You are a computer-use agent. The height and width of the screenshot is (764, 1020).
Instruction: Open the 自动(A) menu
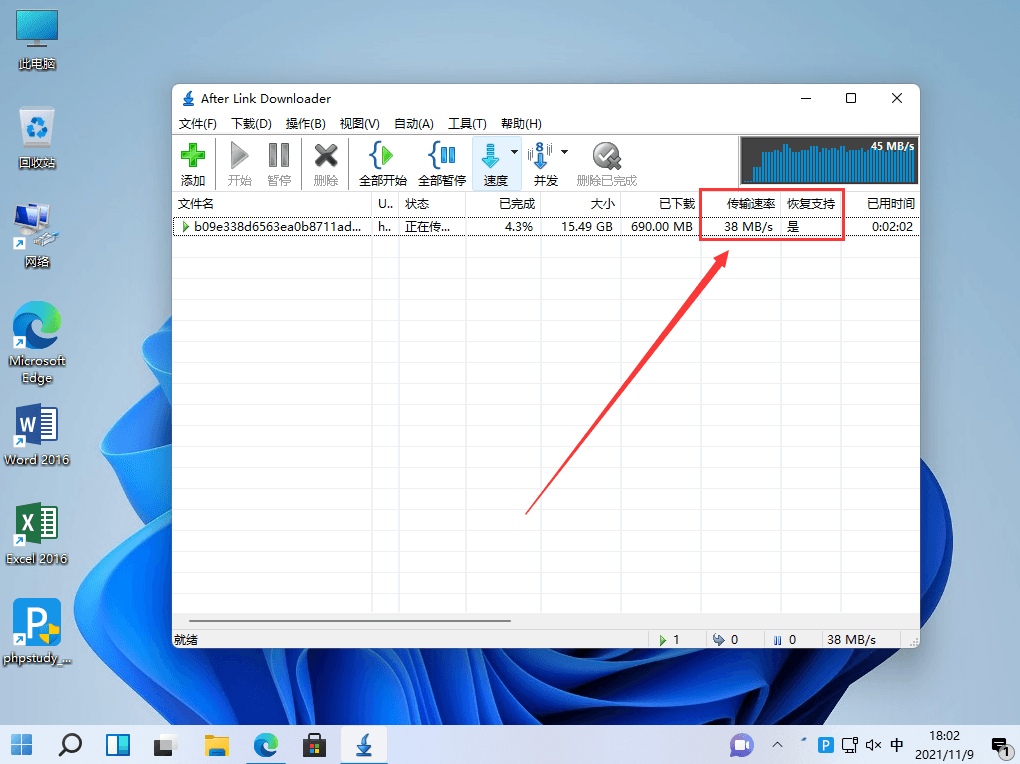point(414,124)
